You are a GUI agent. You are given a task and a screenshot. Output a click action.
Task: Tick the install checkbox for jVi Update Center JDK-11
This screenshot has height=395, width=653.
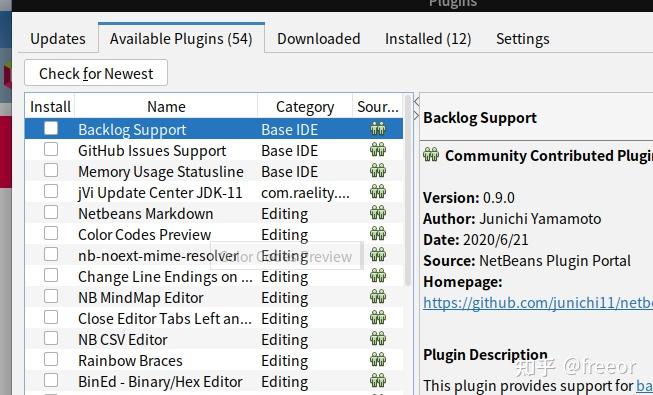tap(51, 191)
